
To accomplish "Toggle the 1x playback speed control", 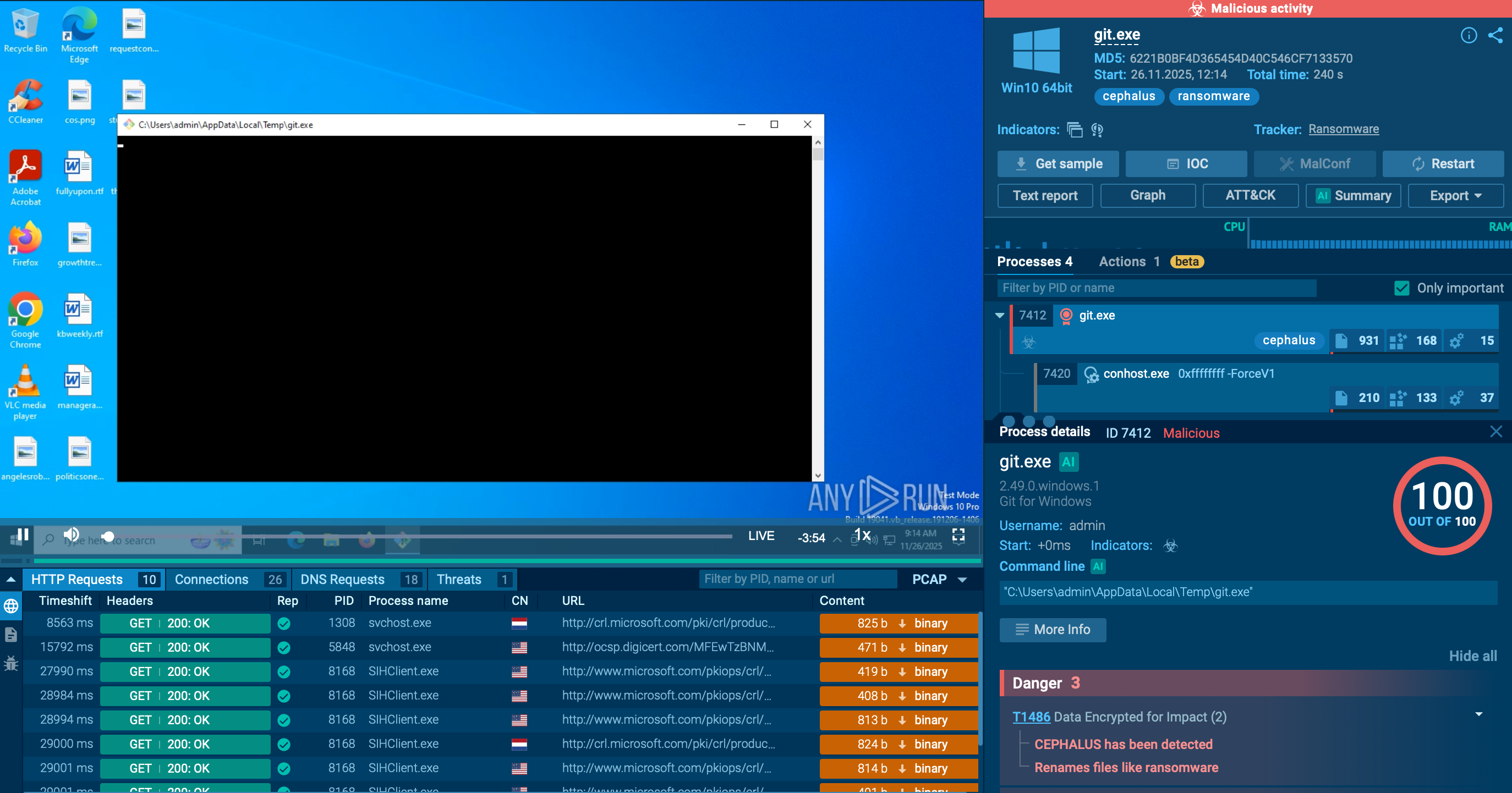I will pos(862,535).
